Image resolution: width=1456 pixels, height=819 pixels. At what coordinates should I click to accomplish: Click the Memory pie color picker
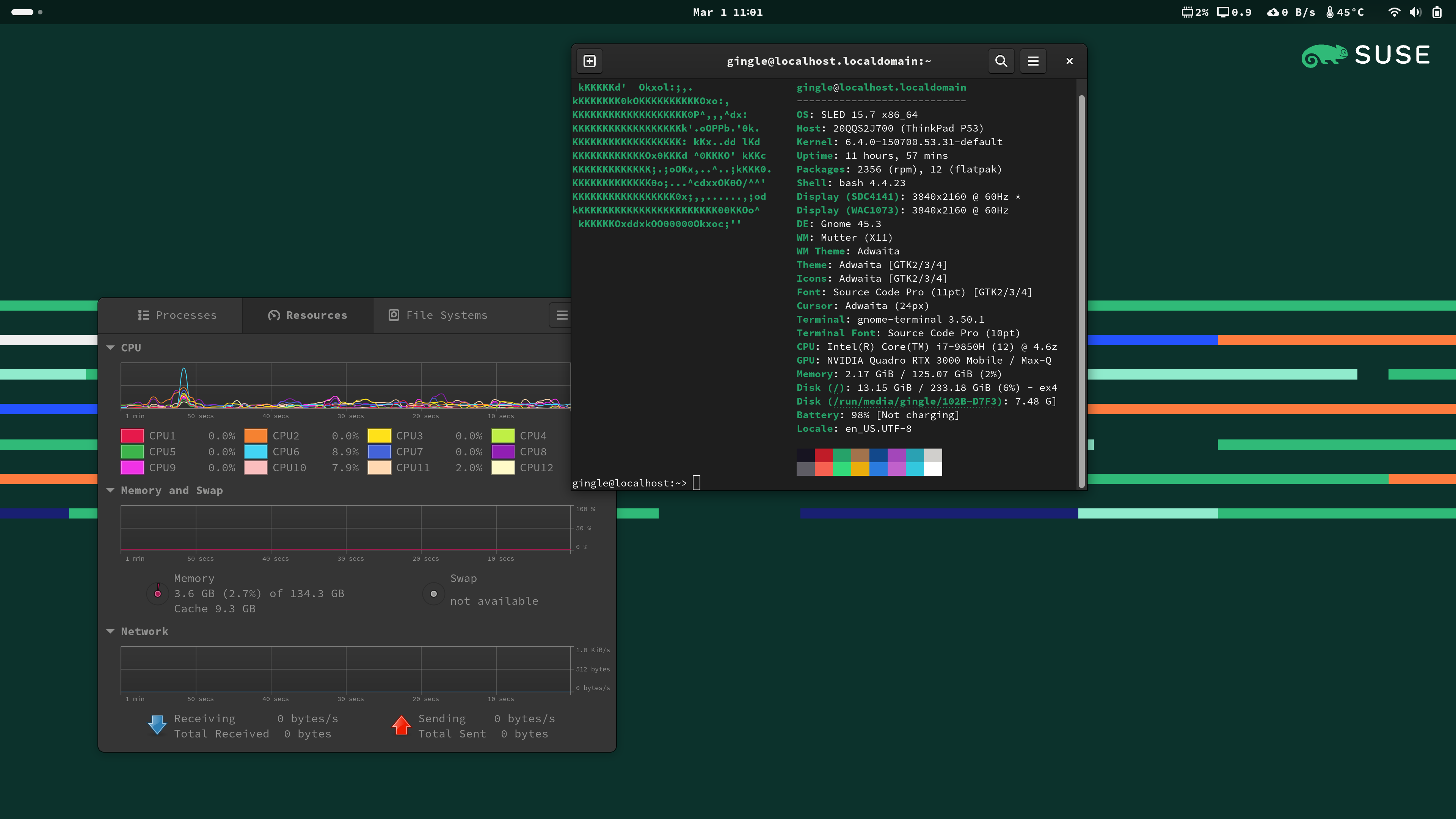pos(158,593)
